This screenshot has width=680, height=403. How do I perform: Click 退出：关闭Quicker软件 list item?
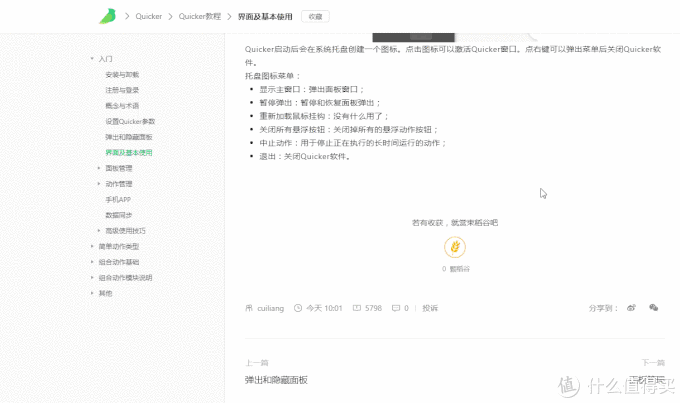click(305, 156)
